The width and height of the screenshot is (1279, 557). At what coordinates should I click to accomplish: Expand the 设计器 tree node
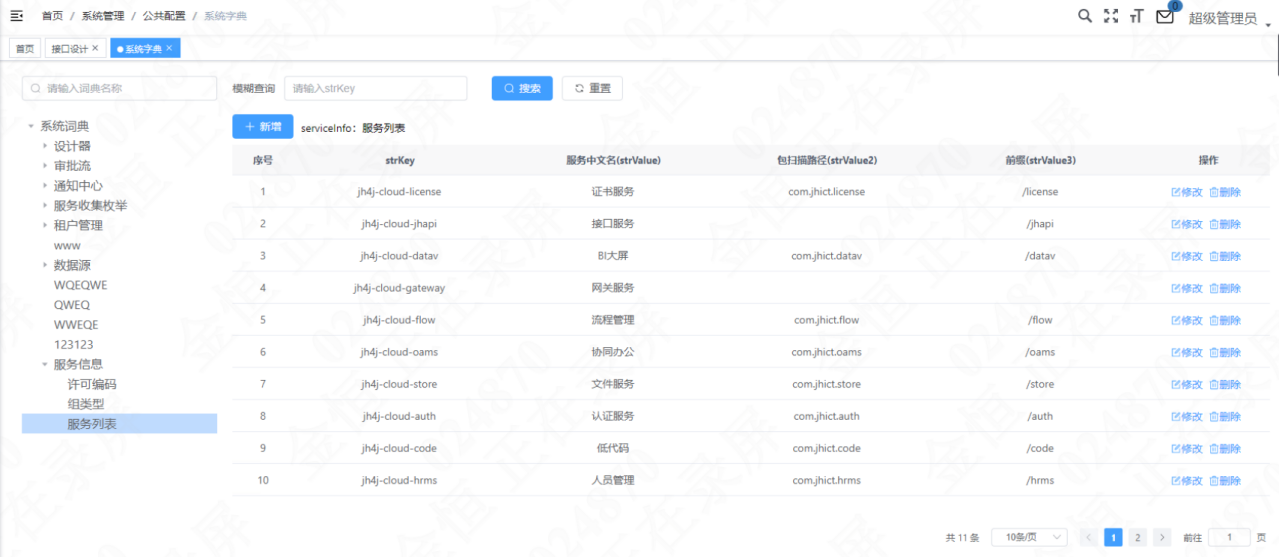45,146
